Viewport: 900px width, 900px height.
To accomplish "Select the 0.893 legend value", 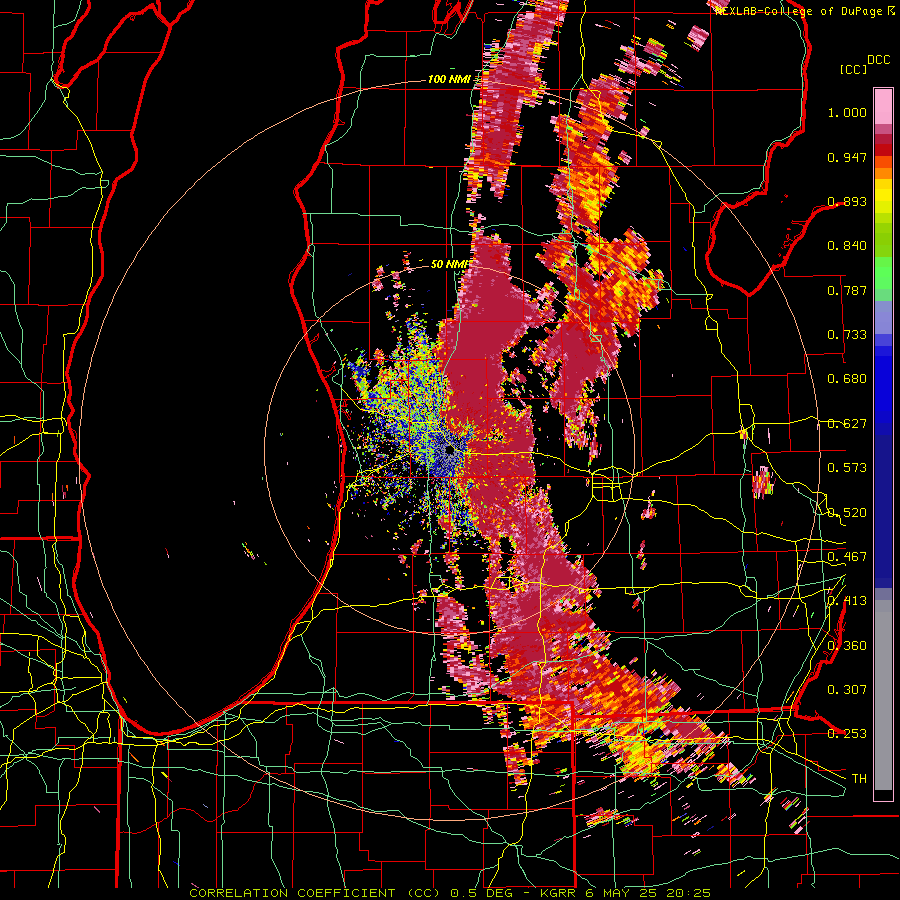I will pyautogui.click(x=847, y=201).
